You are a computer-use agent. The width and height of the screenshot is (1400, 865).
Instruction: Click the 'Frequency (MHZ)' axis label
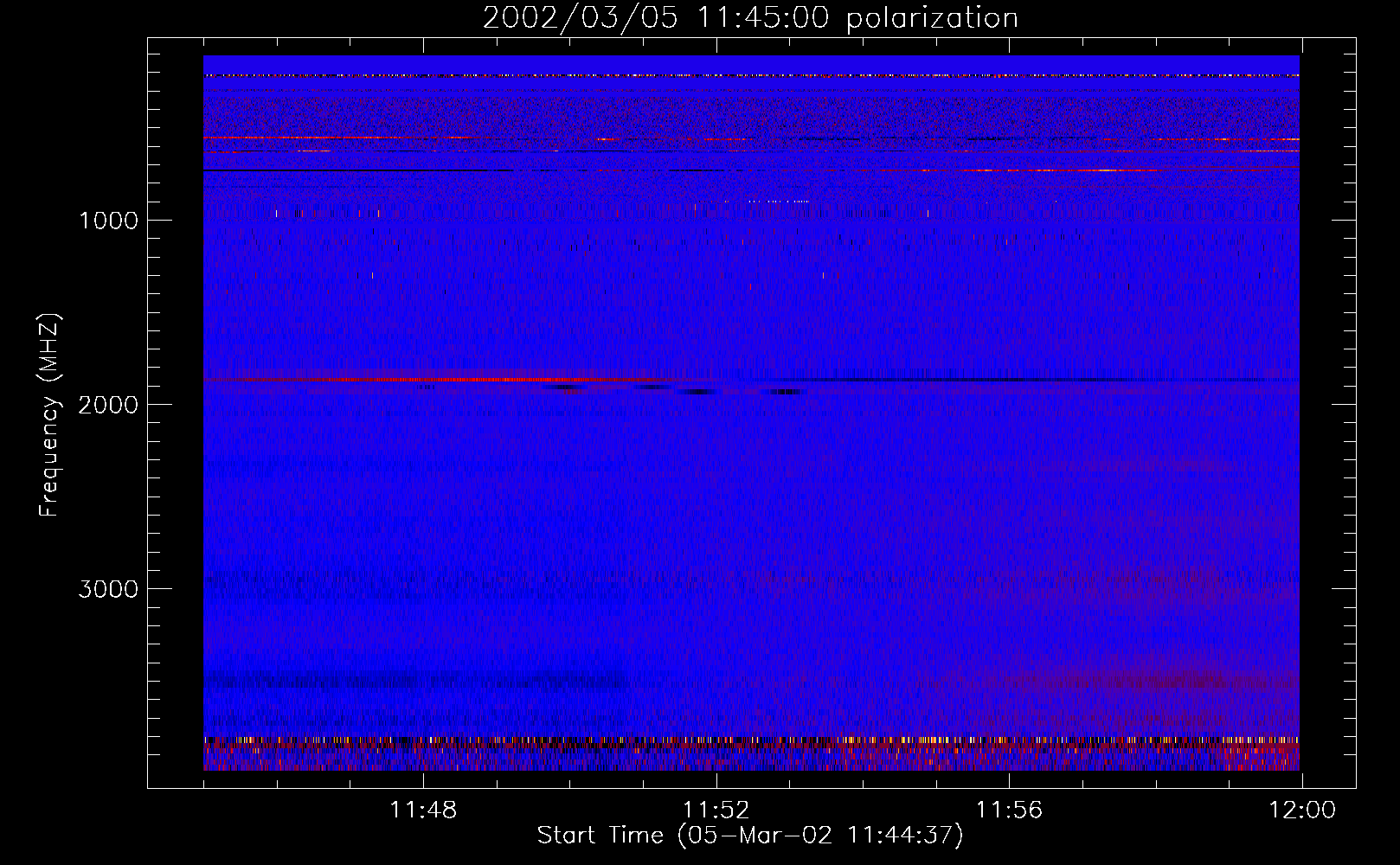pos(49,414)
